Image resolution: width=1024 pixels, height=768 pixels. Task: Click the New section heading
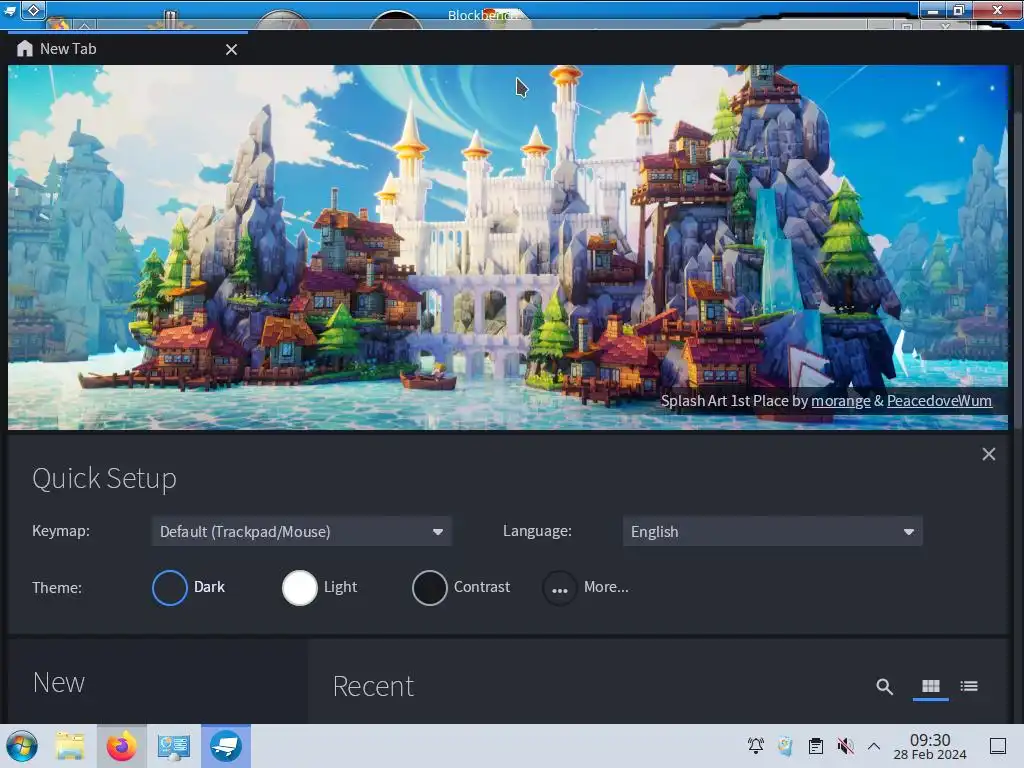59,682
